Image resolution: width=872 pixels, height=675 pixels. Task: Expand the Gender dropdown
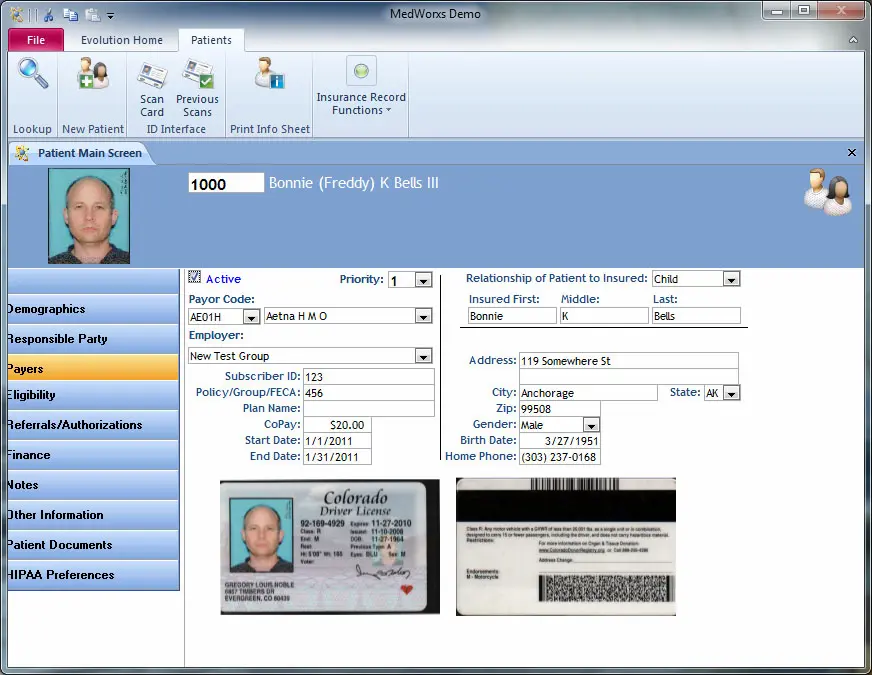pos(590,424)
